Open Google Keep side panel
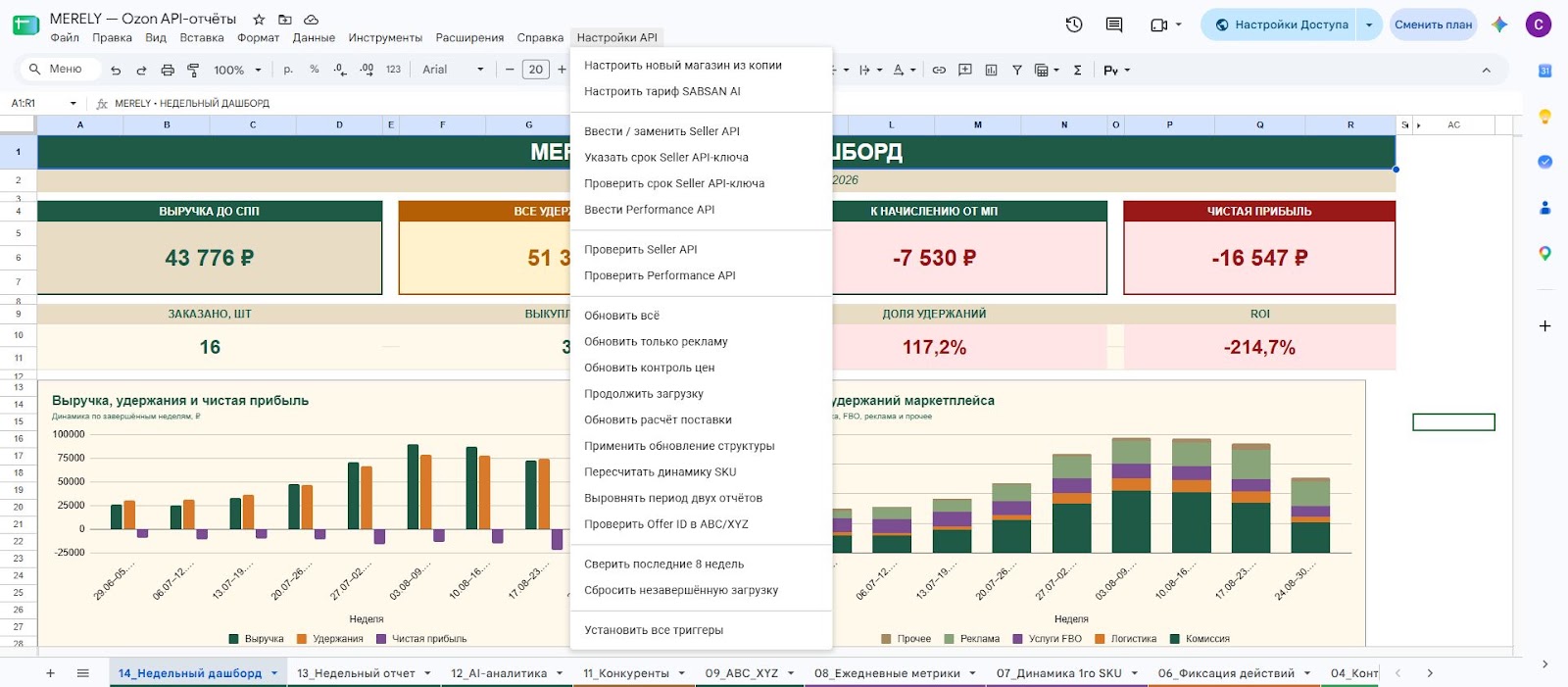Screen dimensions: 1568x687 pos(1544,117)
